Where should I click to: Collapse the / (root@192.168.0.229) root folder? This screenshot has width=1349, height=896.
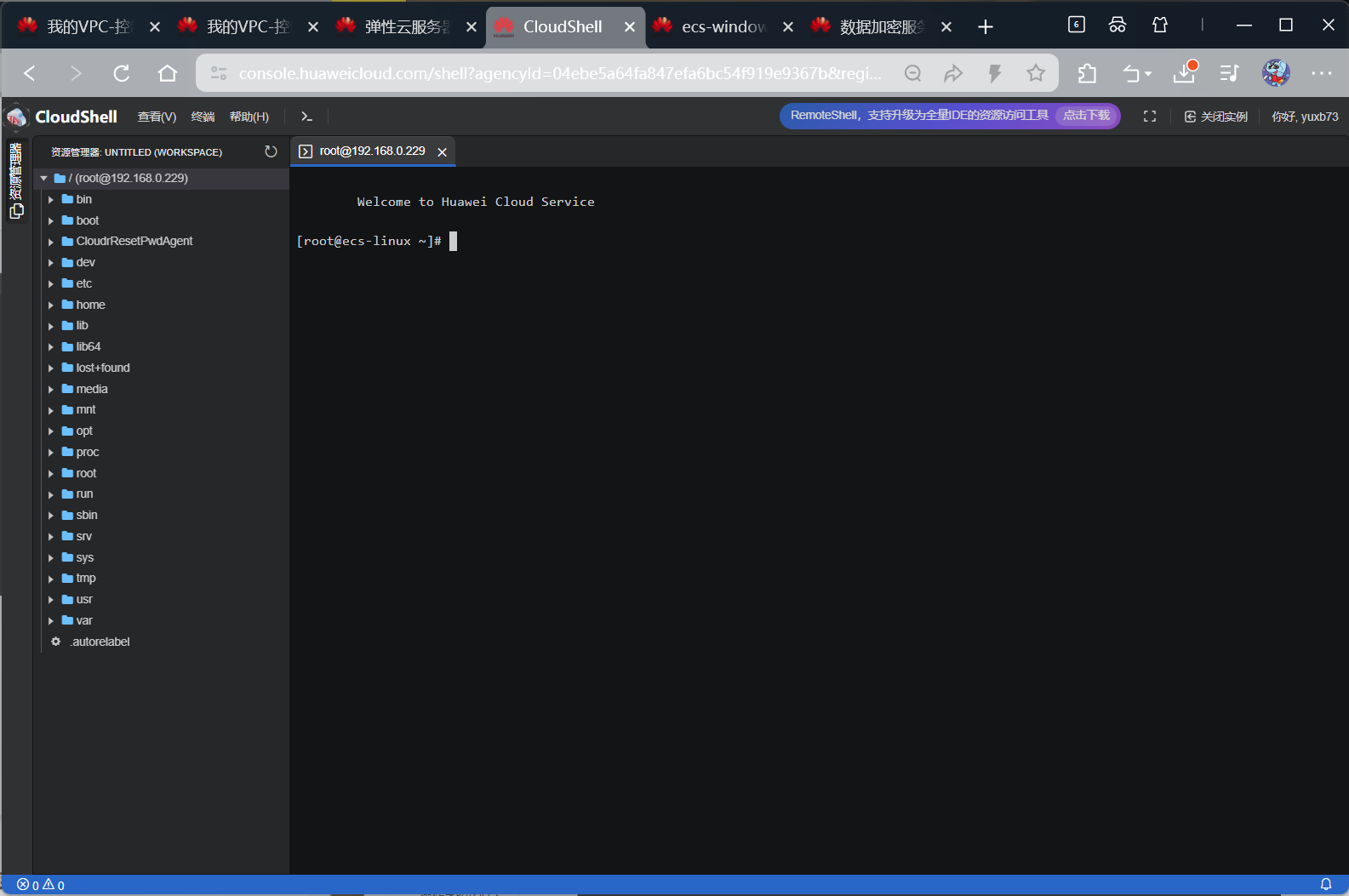pos(43,179)
